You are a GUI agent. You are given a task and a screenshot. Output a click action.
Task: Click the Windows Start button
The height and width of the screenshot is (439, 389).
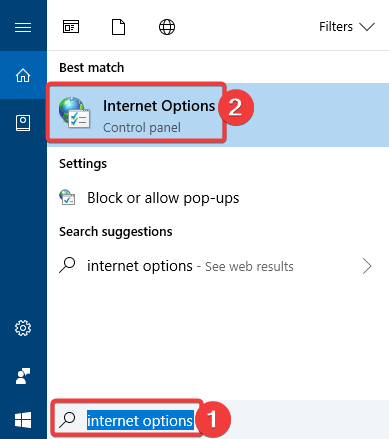[x=23, y=420]
